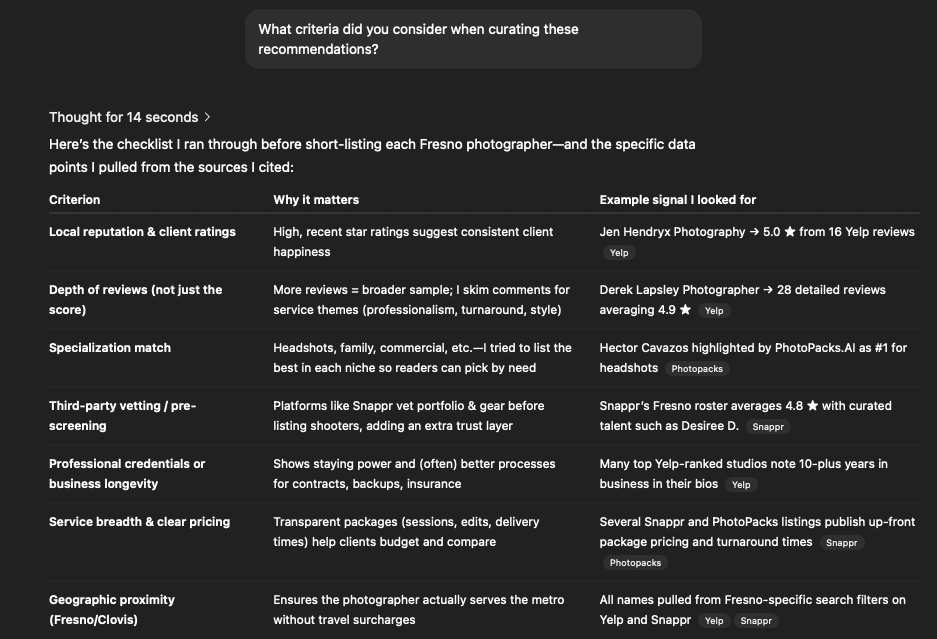937x639 pixels.
Task: Open the Yelp chip after "business in their bios"
Action: pos(741,485)
